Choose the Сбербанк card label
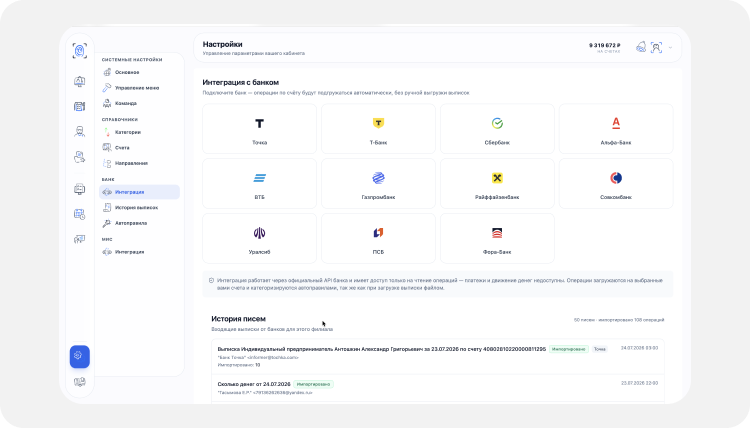The image size is (750, 428). 497,143
